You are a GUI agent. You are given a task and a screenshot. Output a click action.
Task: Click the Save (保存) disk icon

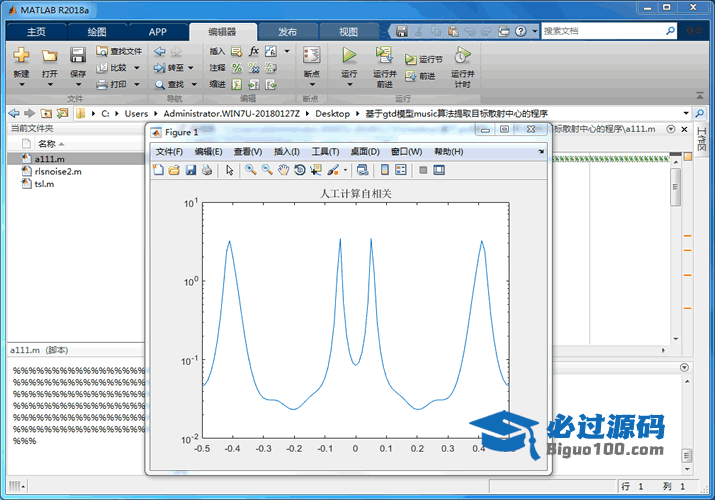coord(78,56)
